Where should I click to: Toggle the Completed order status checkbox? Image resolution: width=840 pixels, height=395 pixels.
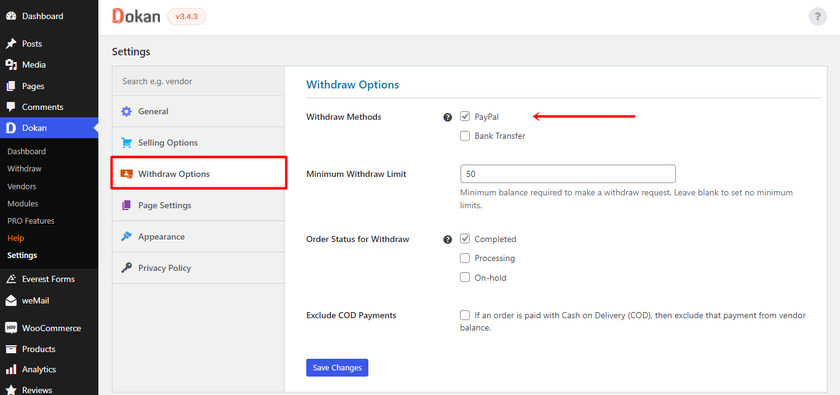click(465, 239)
